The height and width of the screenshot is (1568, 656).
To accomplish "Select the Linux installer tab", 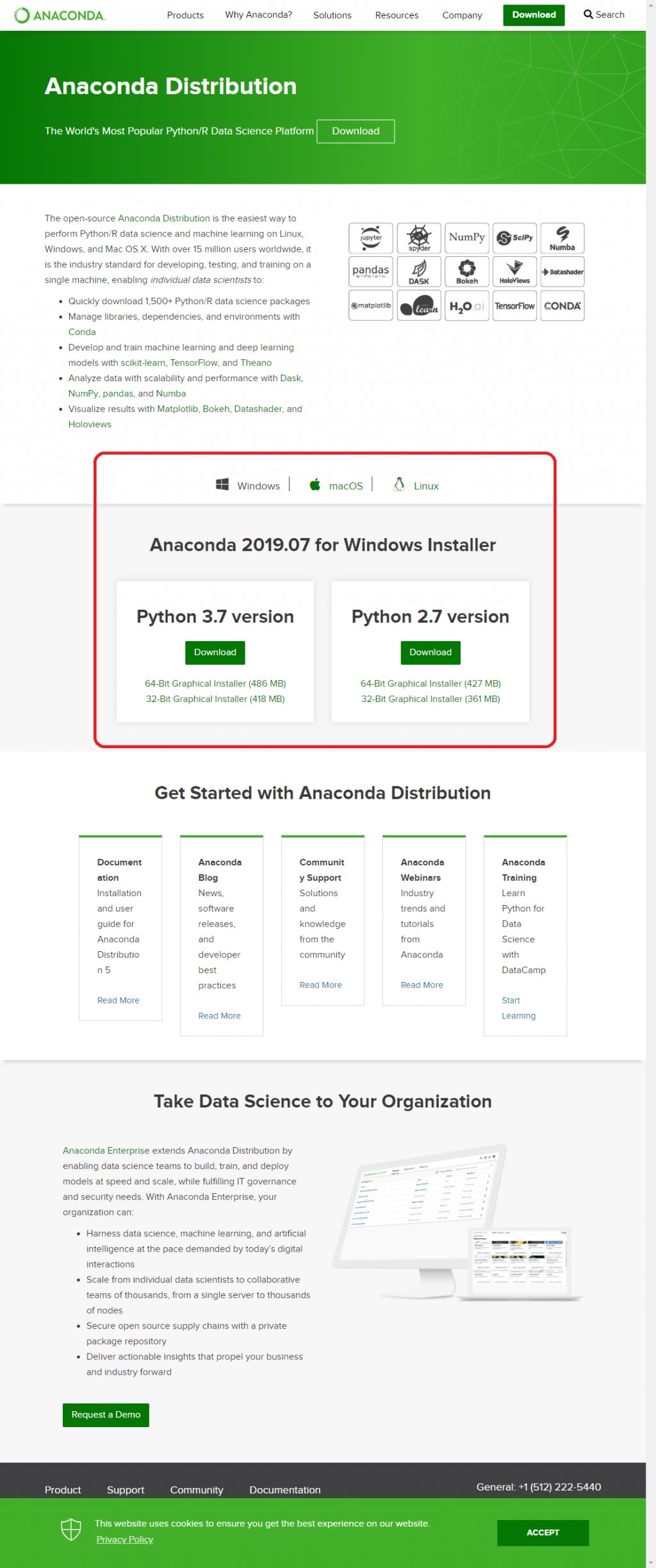I will [x=416, y=485].
